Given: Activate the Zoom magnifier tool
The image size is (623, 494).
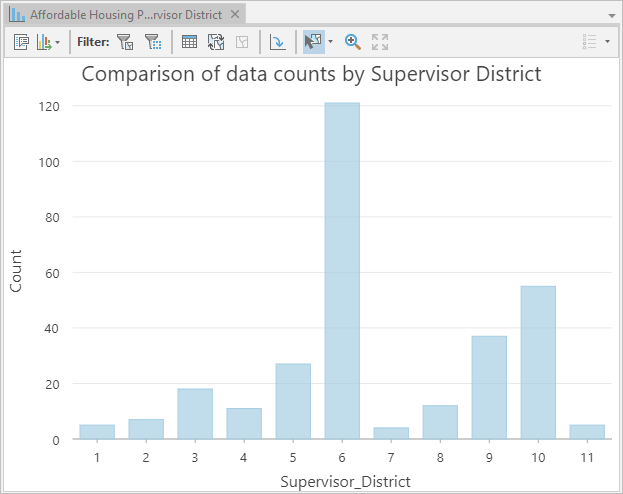Looking at the screenshot, I should tap(353, 42).
